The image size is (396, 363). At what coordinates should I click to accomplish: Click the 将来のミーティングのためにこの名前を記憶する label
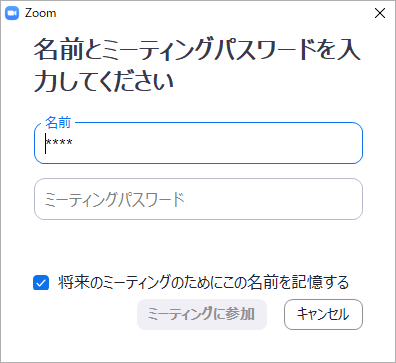203,282
